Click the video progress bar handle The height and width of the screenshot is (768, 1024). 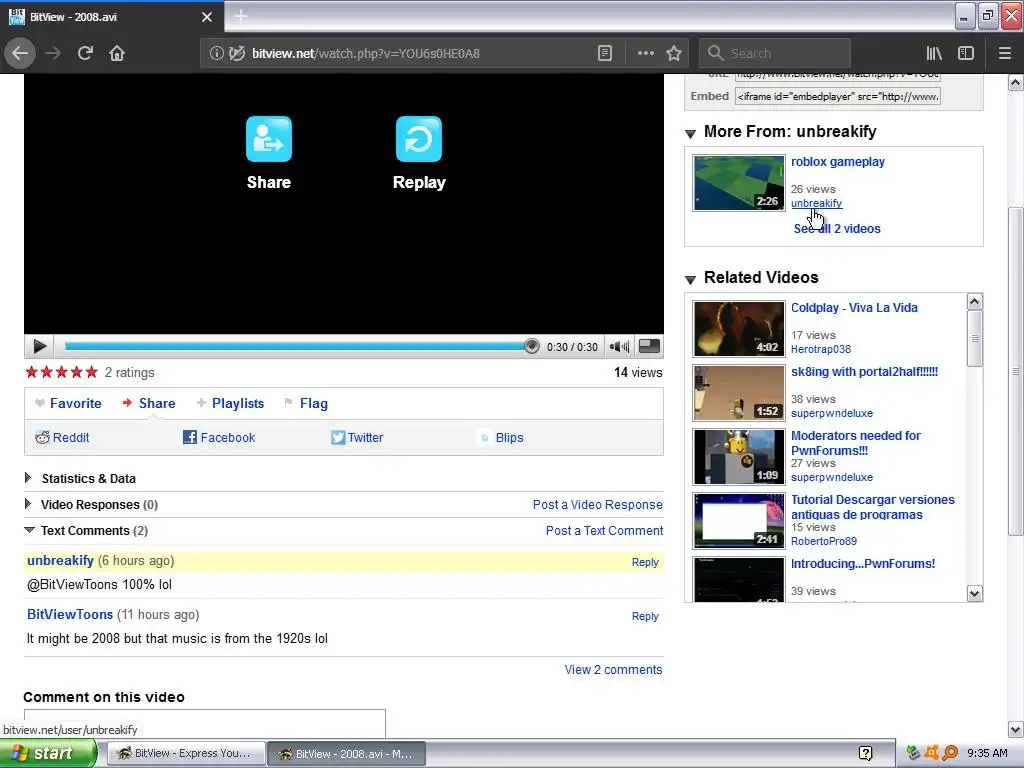(x=532, y=346)
